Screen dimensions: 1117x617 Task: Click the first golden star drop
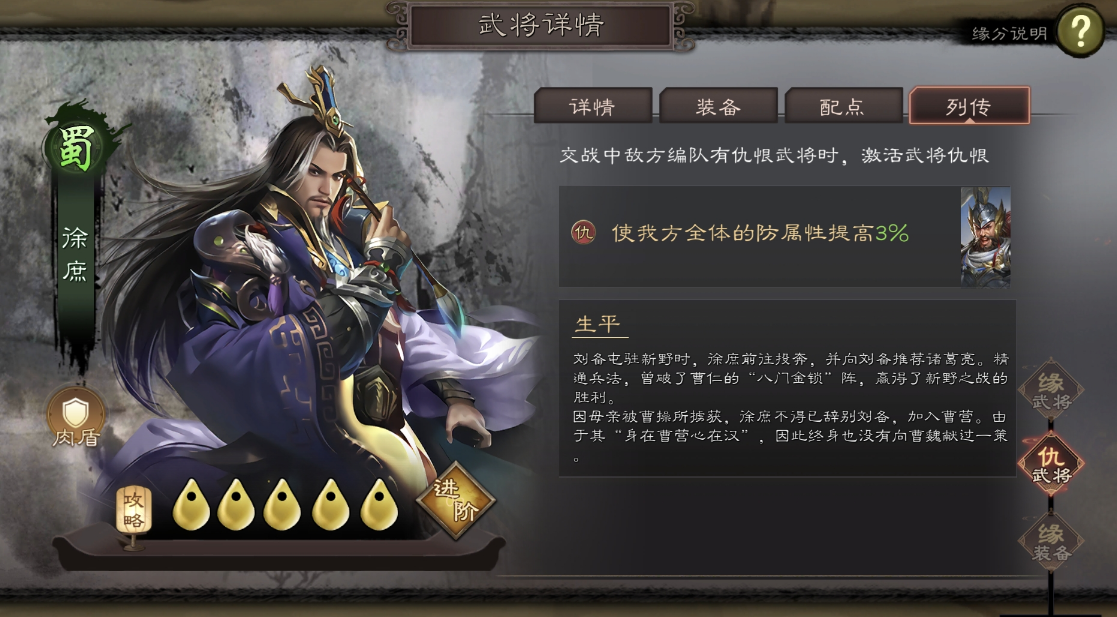click(191, 504)
